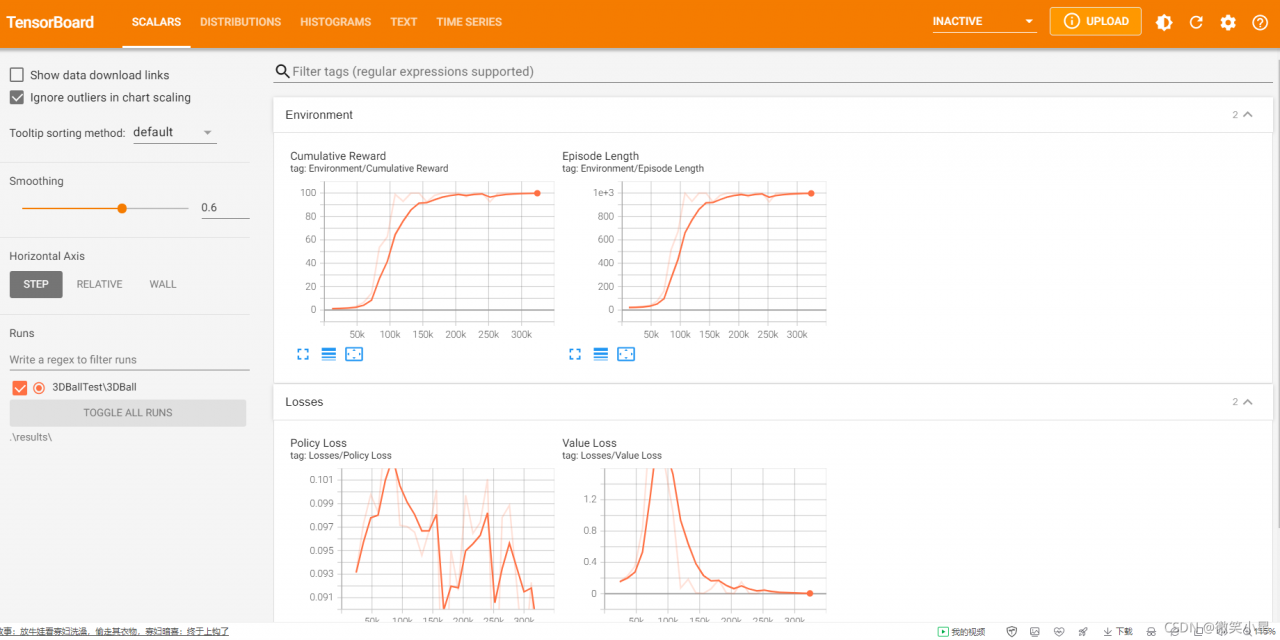The width and height of the screenshot is (1280, 640).
Task: Click the Episode Length chart end point
Action: (811, 193)
